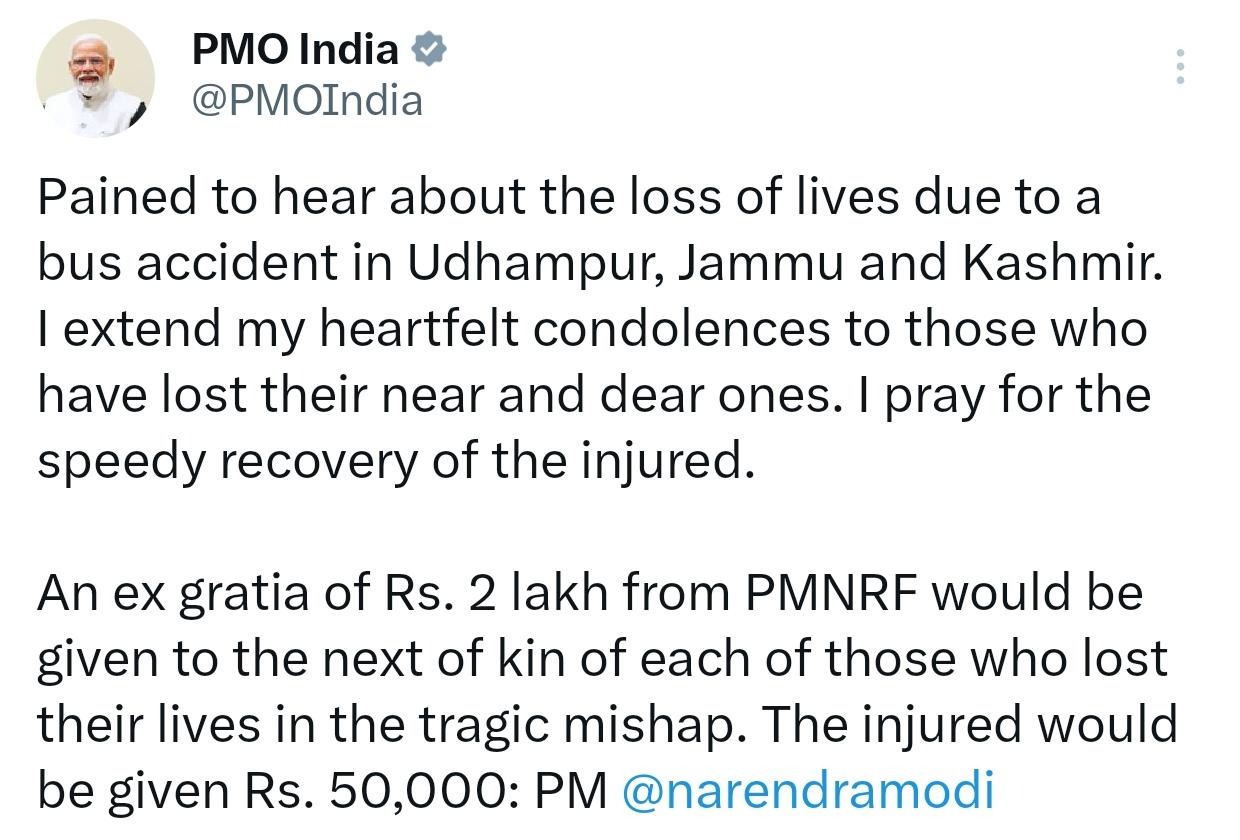
Task: Click the word "Udhampur" in the tweet
Action: (529, 263)
